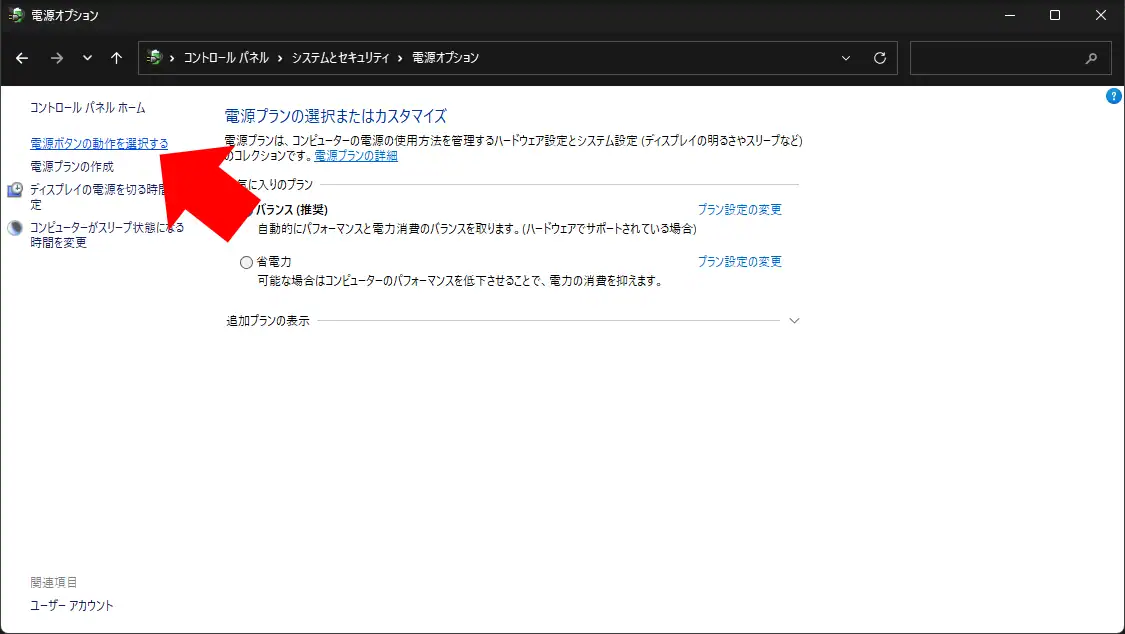1125x634 pixels.
Task: Click プラン設定の変更 for 省電力 plan
Action: point(739,262)
